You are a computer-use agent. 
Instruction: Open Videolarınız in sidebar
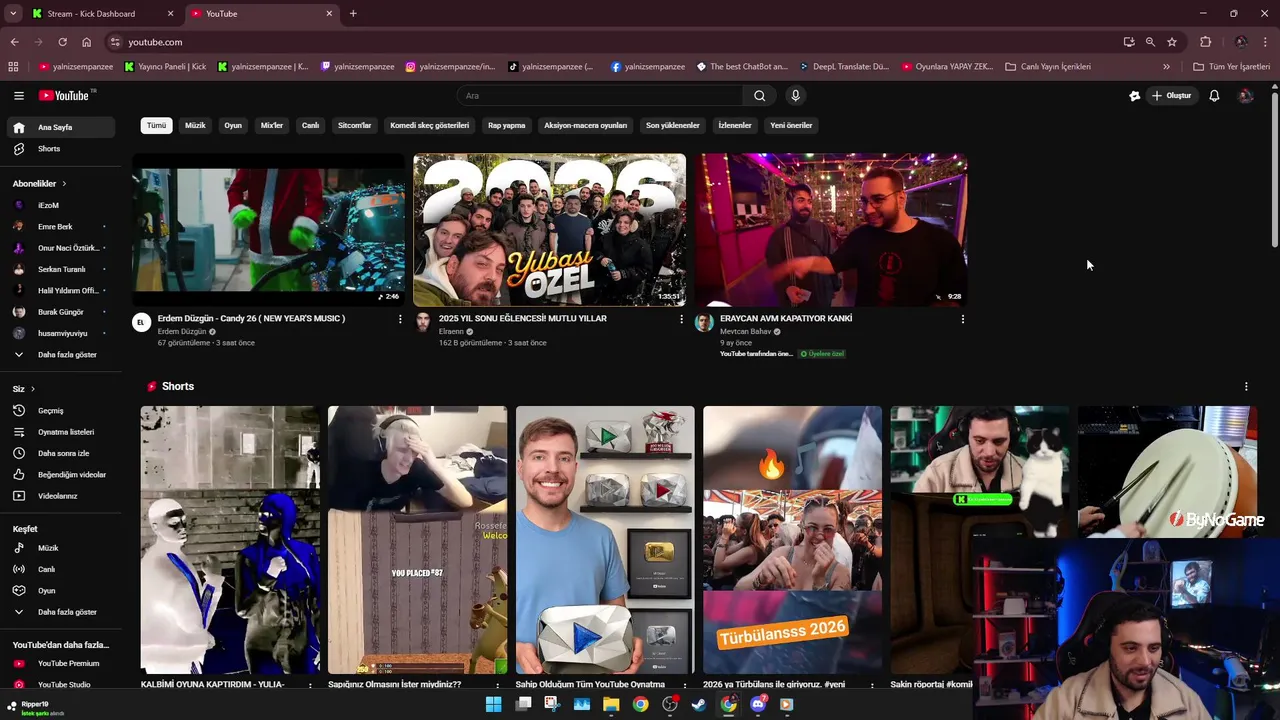pos(59,496)
